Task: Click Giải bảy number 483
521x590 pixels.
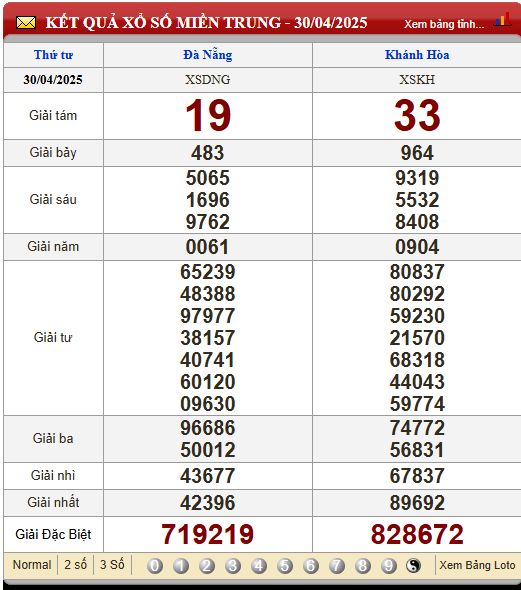Action: pyautogui.click(x=208, y=153)
